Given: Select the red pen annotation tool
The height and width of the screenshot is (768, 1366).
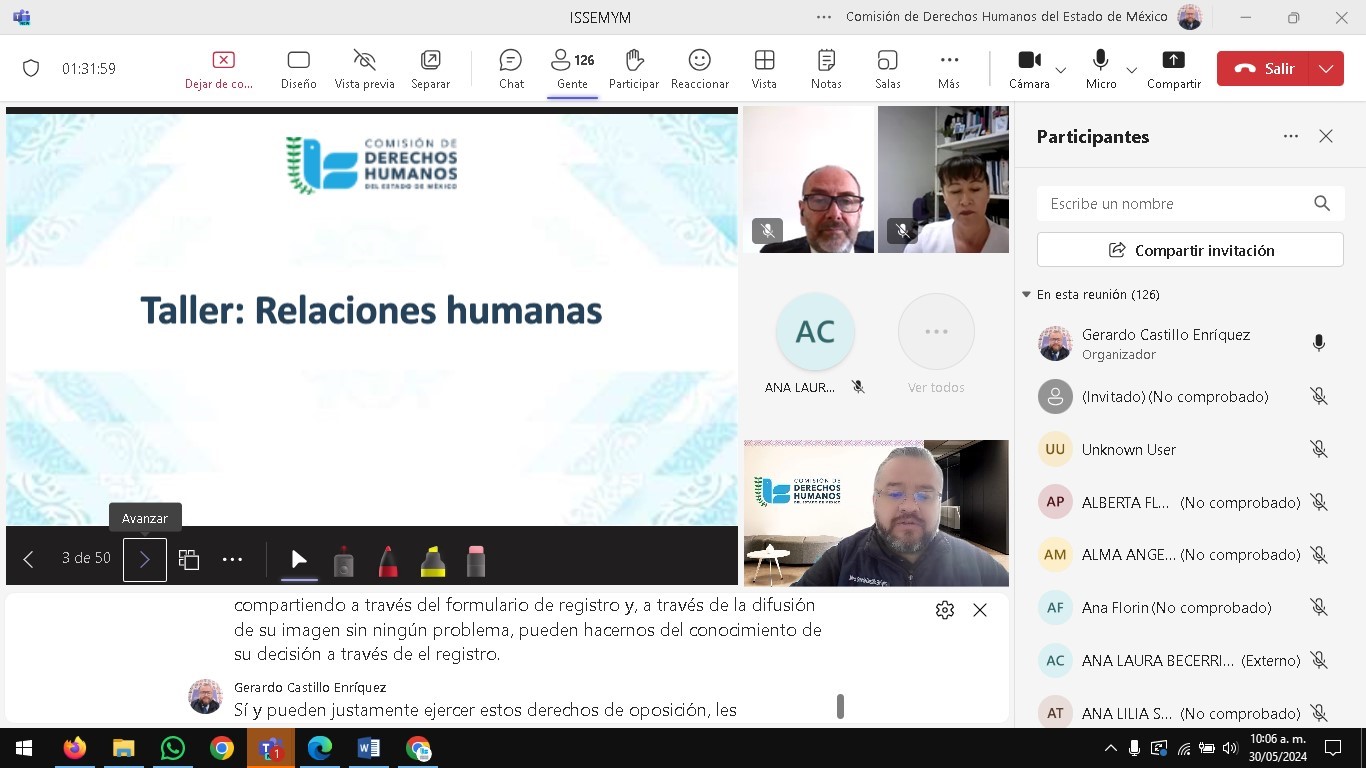Looking at the screenshot, I should click(x=388, y=561).
